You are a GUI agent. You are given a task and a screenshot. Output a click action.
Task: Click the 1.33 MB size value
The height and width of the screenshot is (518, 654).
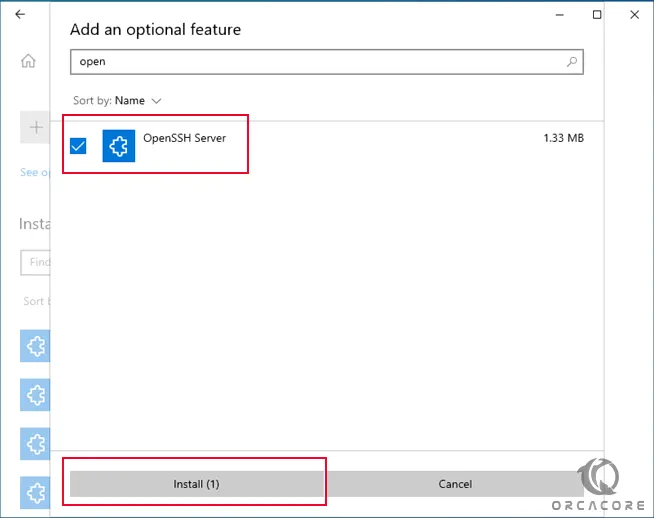pyautogui.click(x=563, y=138)
